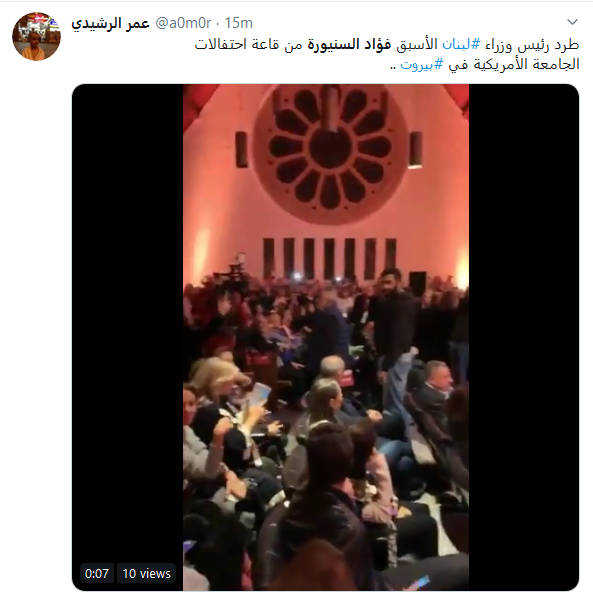Screen dimensions: 593x604
Task: Click right black letterbox of video
Action: [x=524, y=337]
